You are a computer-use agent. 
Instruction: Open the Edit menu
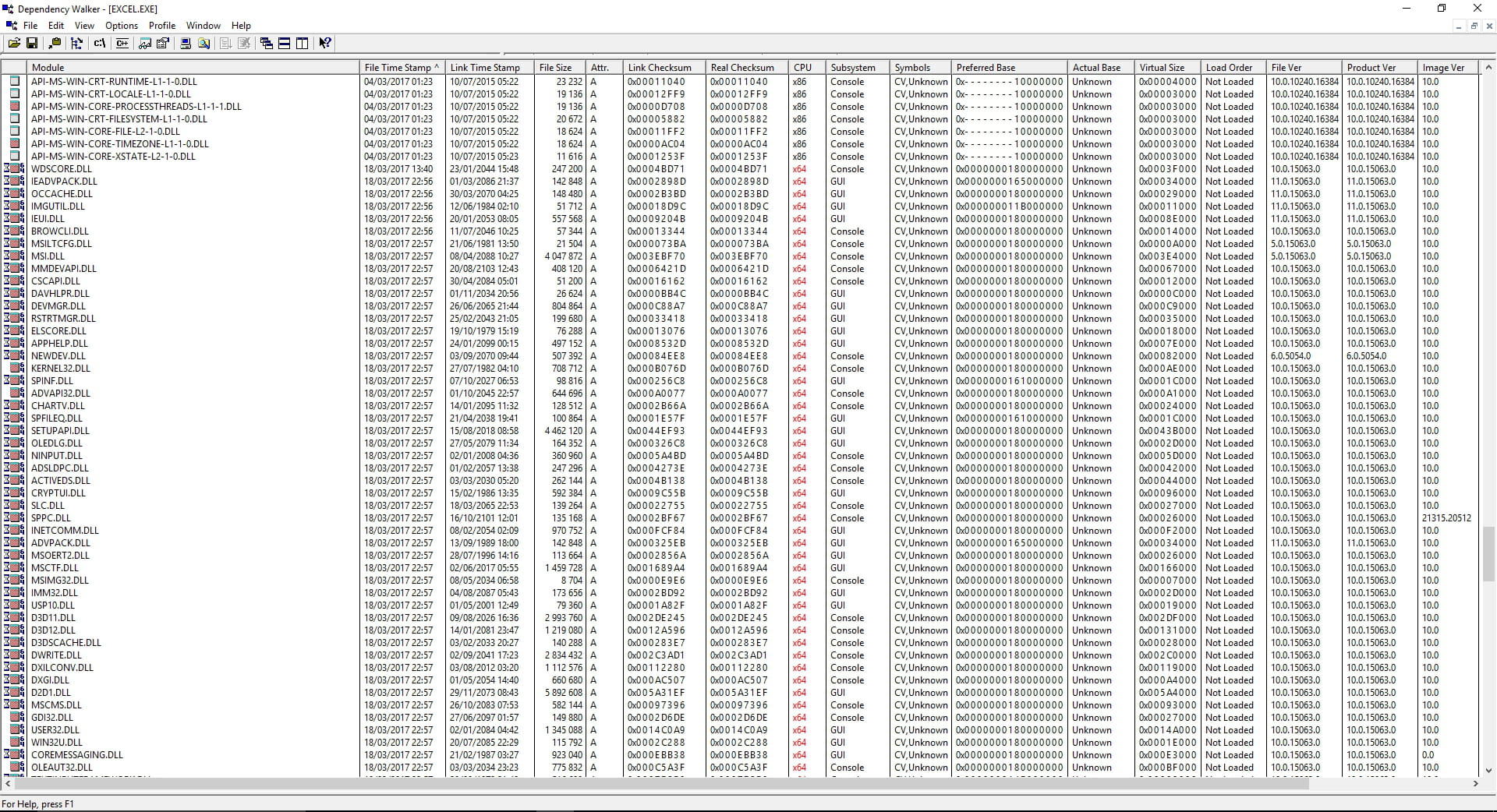point(56,26)
